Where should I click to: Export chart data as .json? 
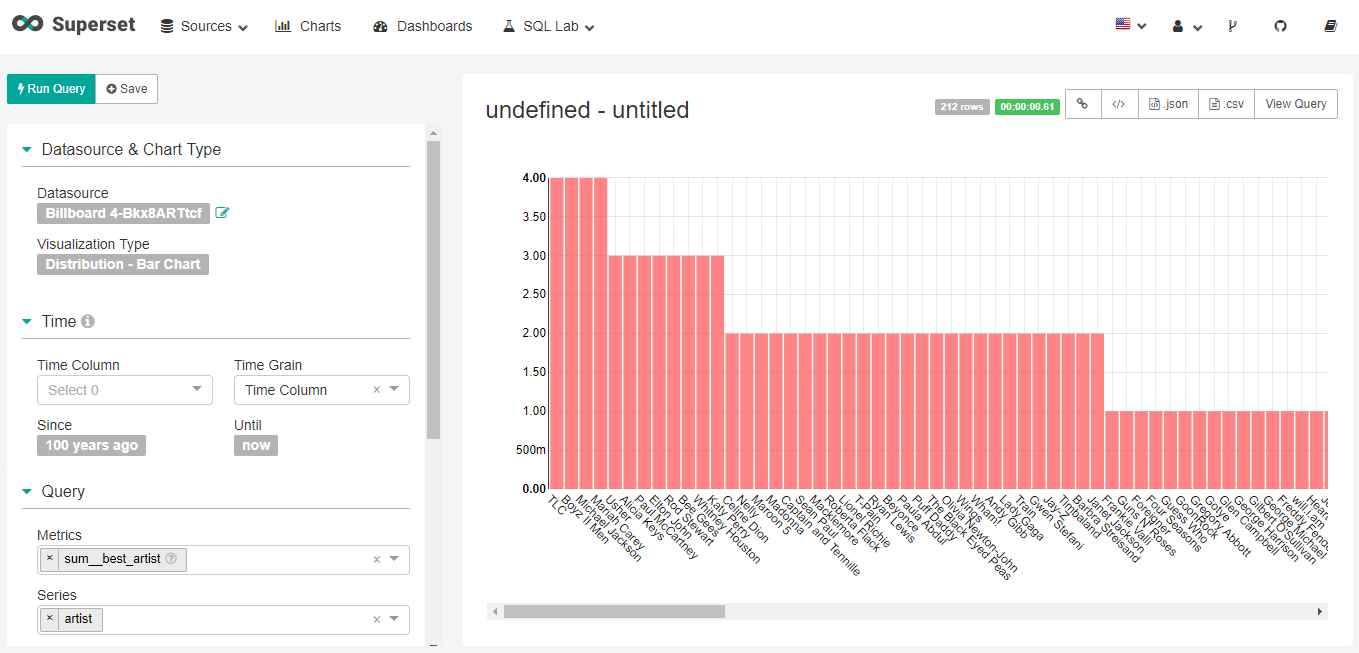tap(1168, 104)
